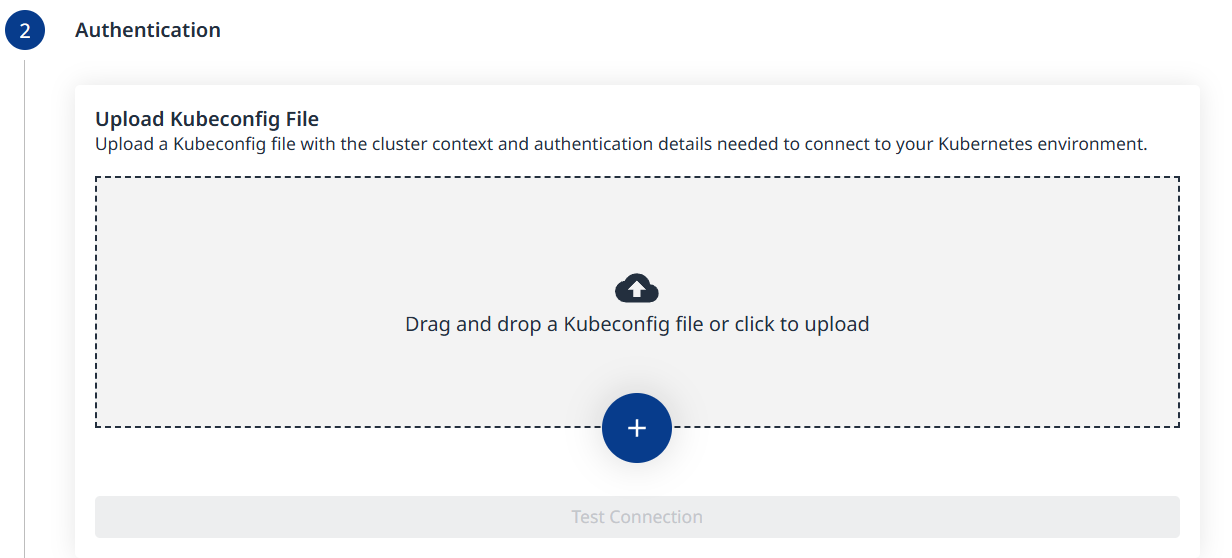Image resolution: width=1232 pixels, height=558 pixels.
Task: Click the bottom dashed border left of the plus button
Action: coord(350,427)
